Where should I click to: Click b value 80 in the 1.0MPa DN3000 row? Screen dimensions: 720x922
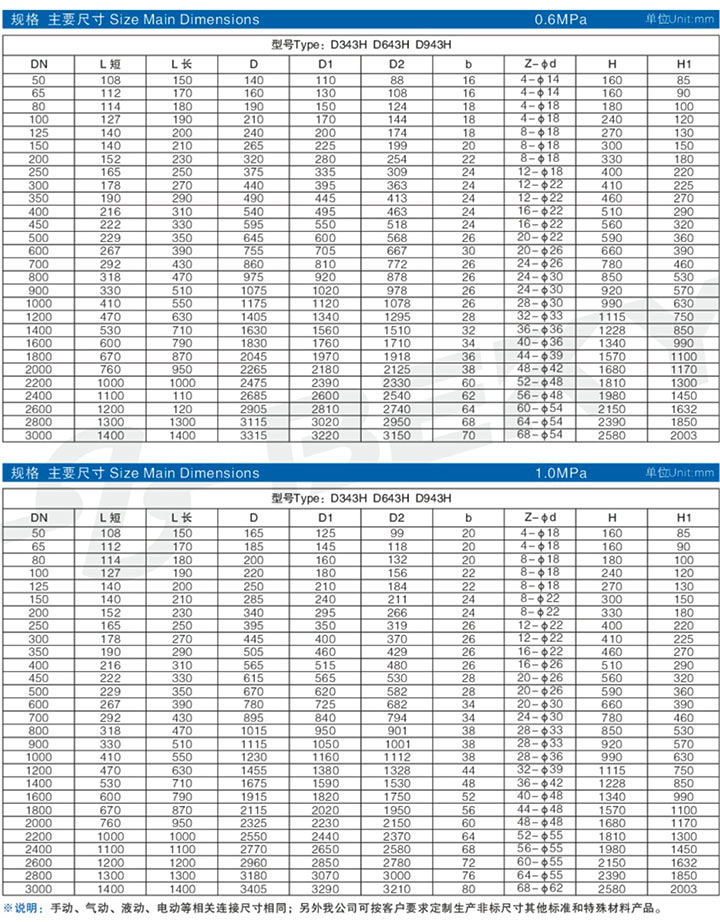468,889
